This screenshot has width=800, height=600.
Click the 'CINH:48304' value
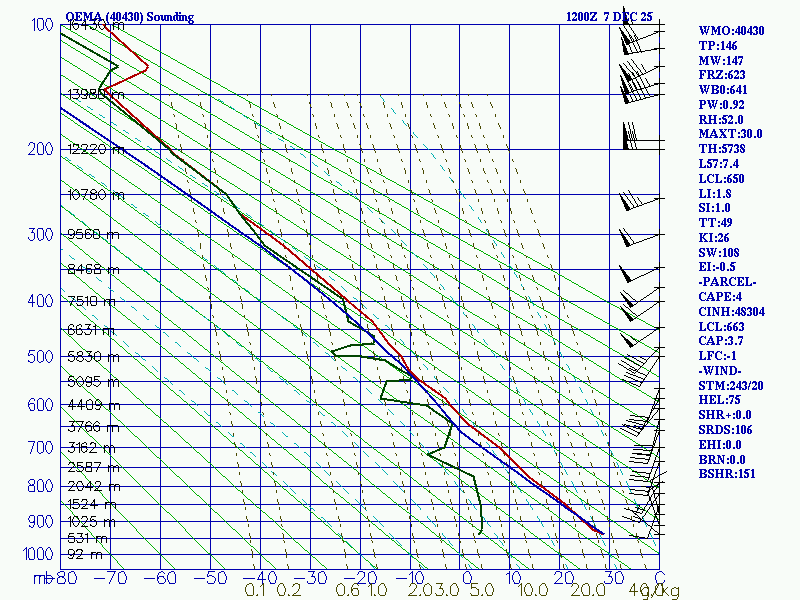click(732, 311)
